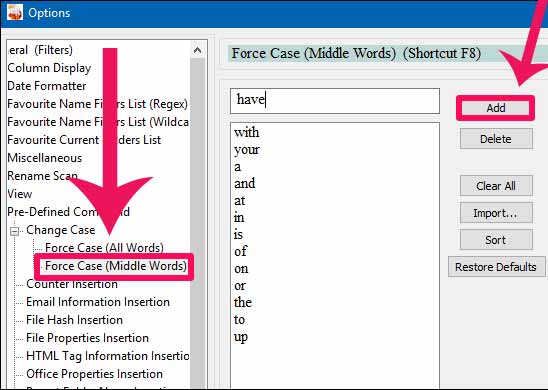The height and width of the screenshot is (390, 548).
Task: Select the word 'is' in the list
Action: point(238,234)
